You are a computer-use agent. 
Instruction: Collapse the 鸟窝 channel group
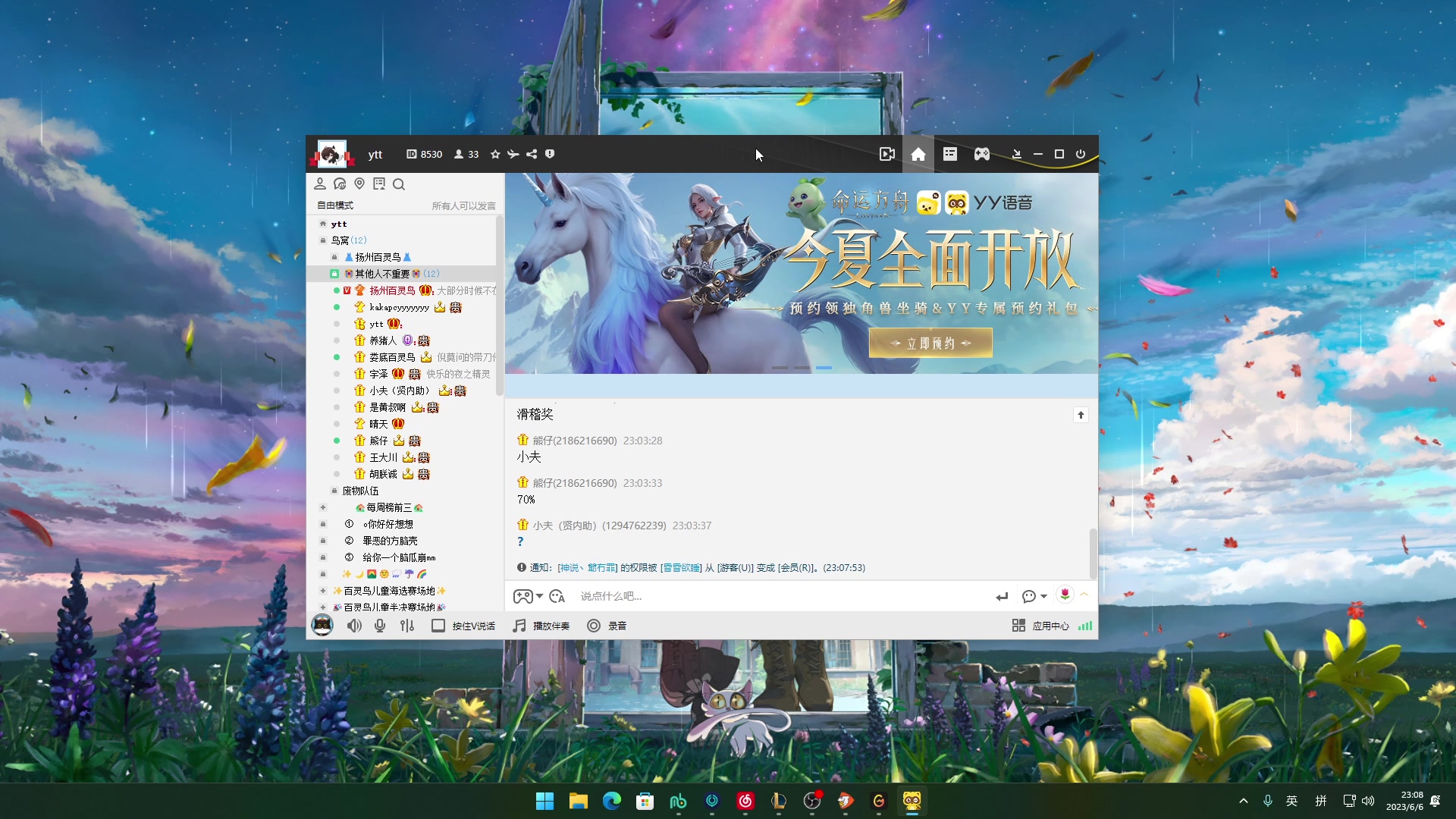[323, 240]
